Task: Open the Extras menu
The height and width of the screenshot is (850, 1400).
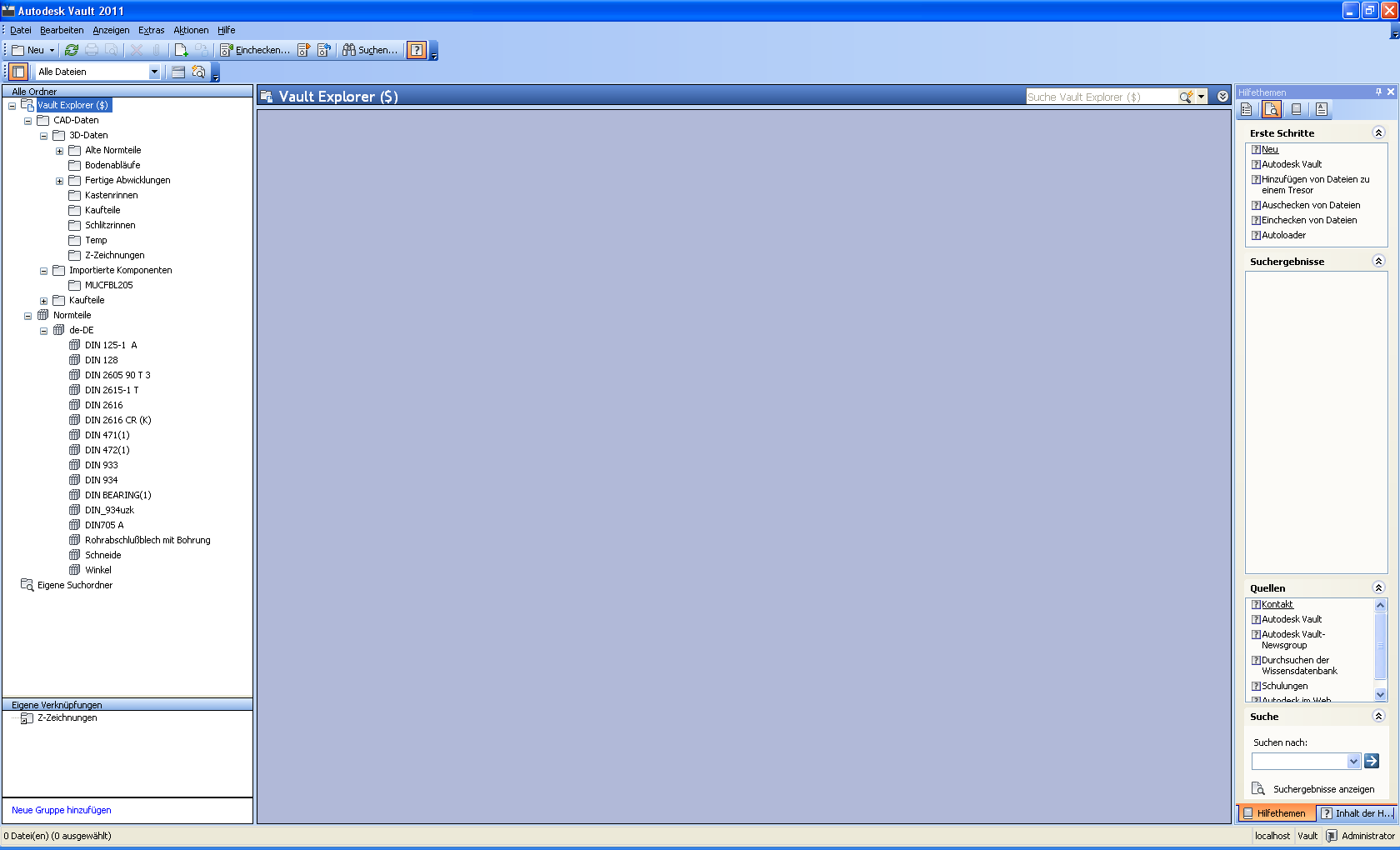Action: 152,30
